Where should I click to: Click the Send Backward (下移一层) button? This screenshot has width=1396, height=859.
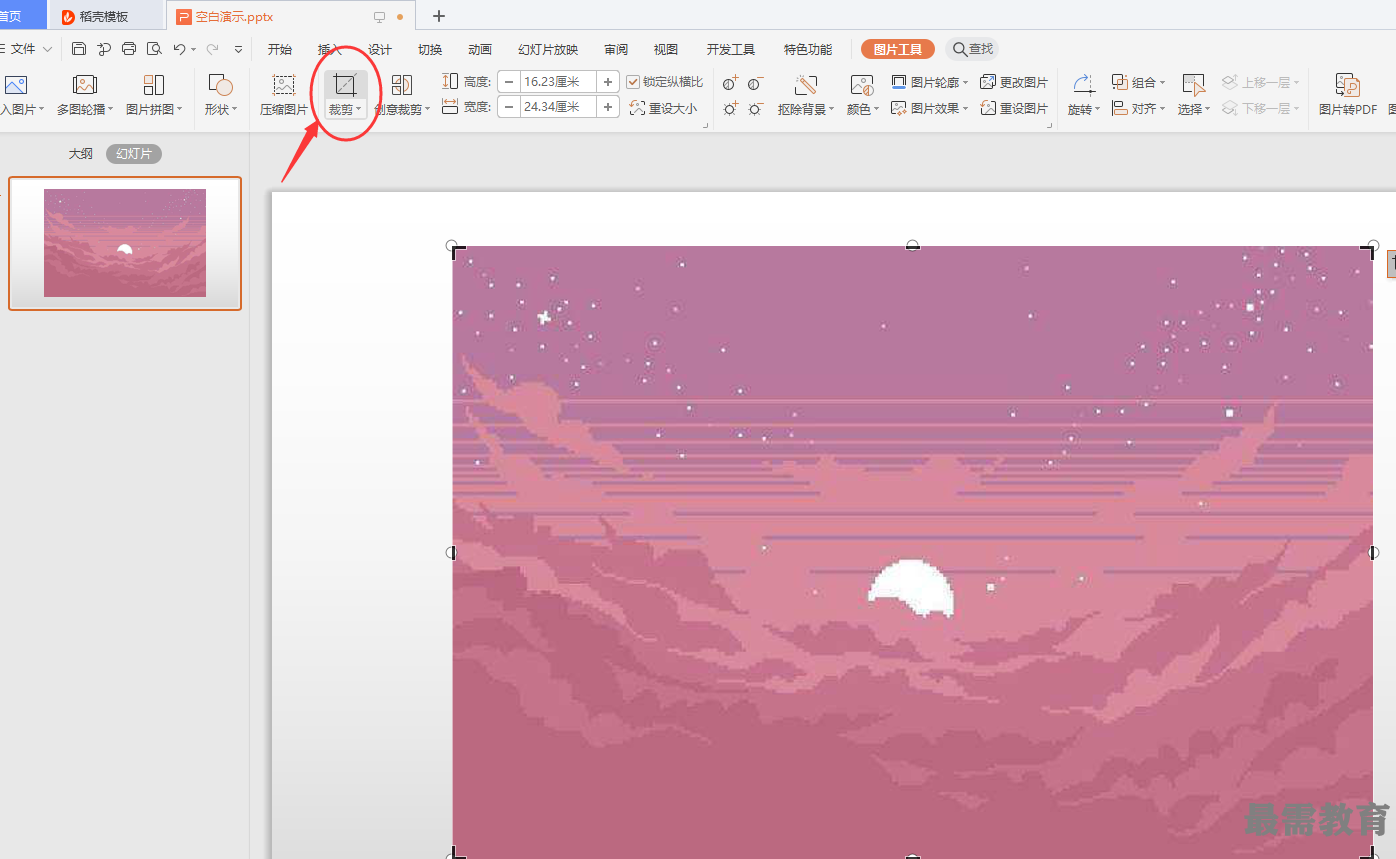tap(1261, 108)
